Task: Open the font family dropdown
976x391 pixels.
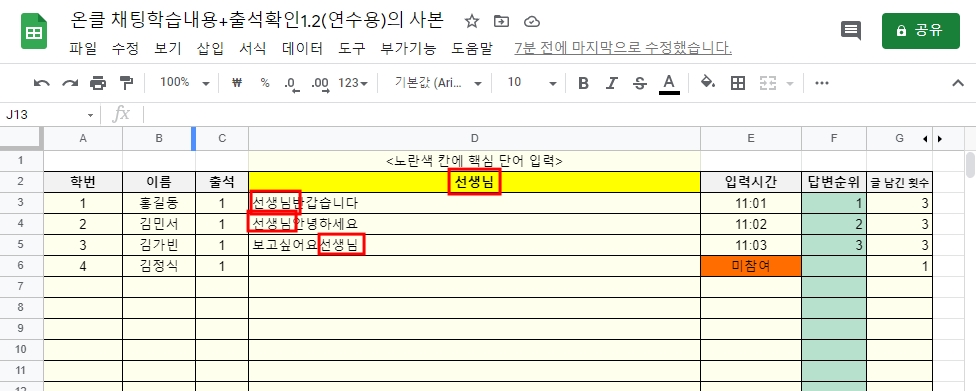Action: coord(438,83)
